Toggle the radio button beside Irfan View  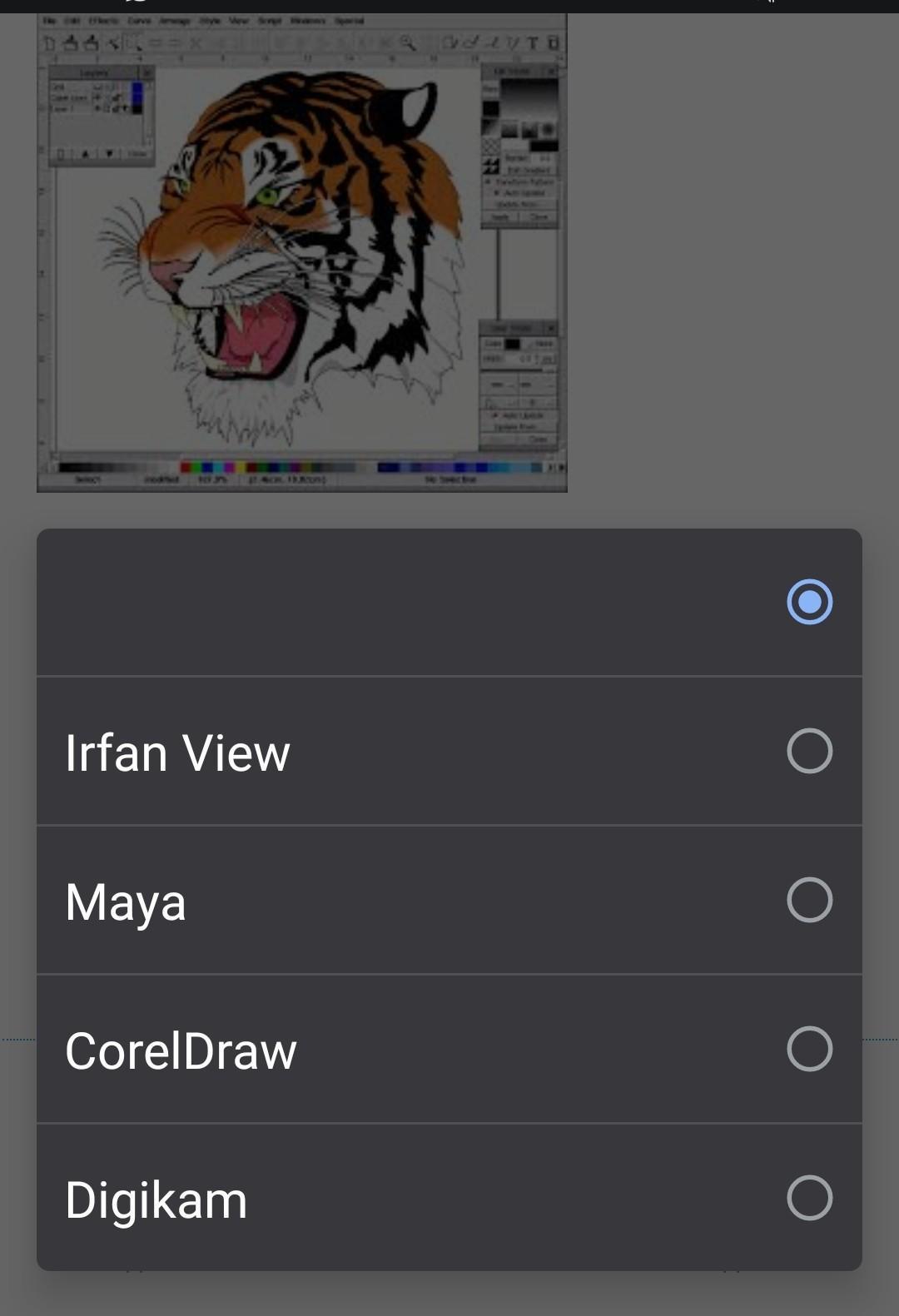pyautogui.click(x=809, y=751)
